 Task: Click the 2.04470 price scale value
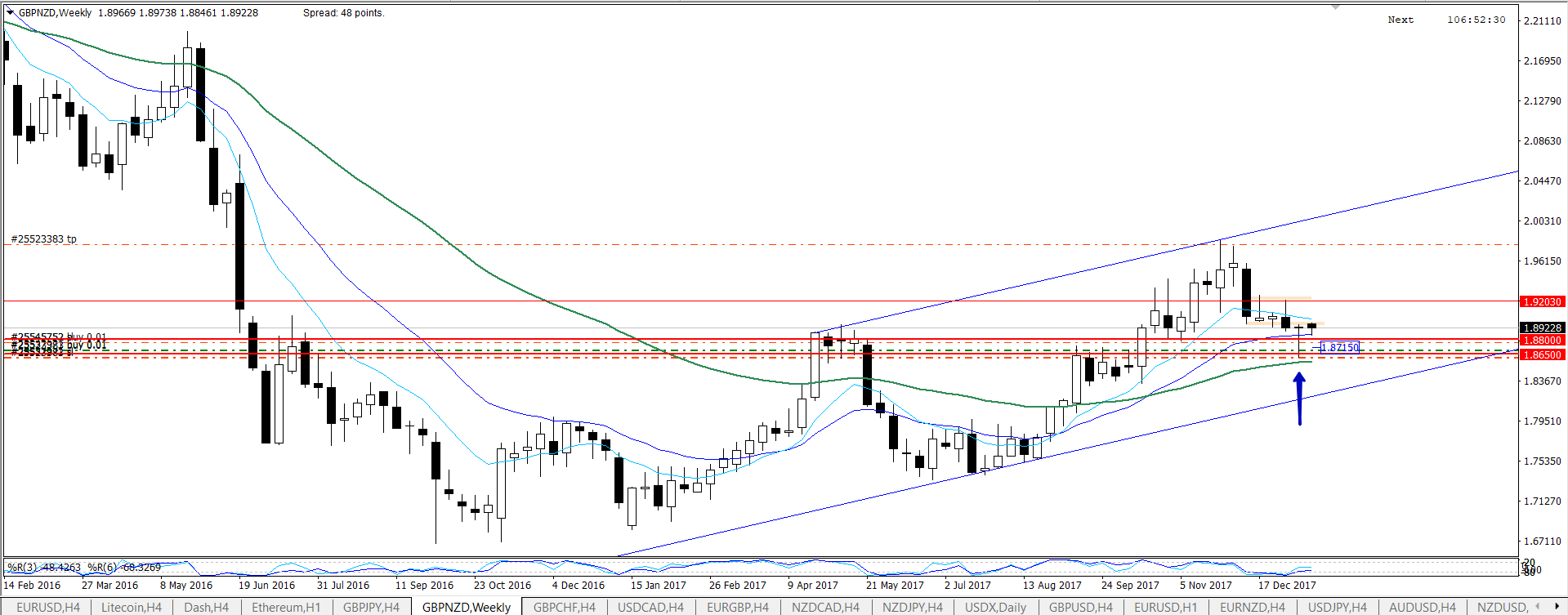coord(1543,181)
